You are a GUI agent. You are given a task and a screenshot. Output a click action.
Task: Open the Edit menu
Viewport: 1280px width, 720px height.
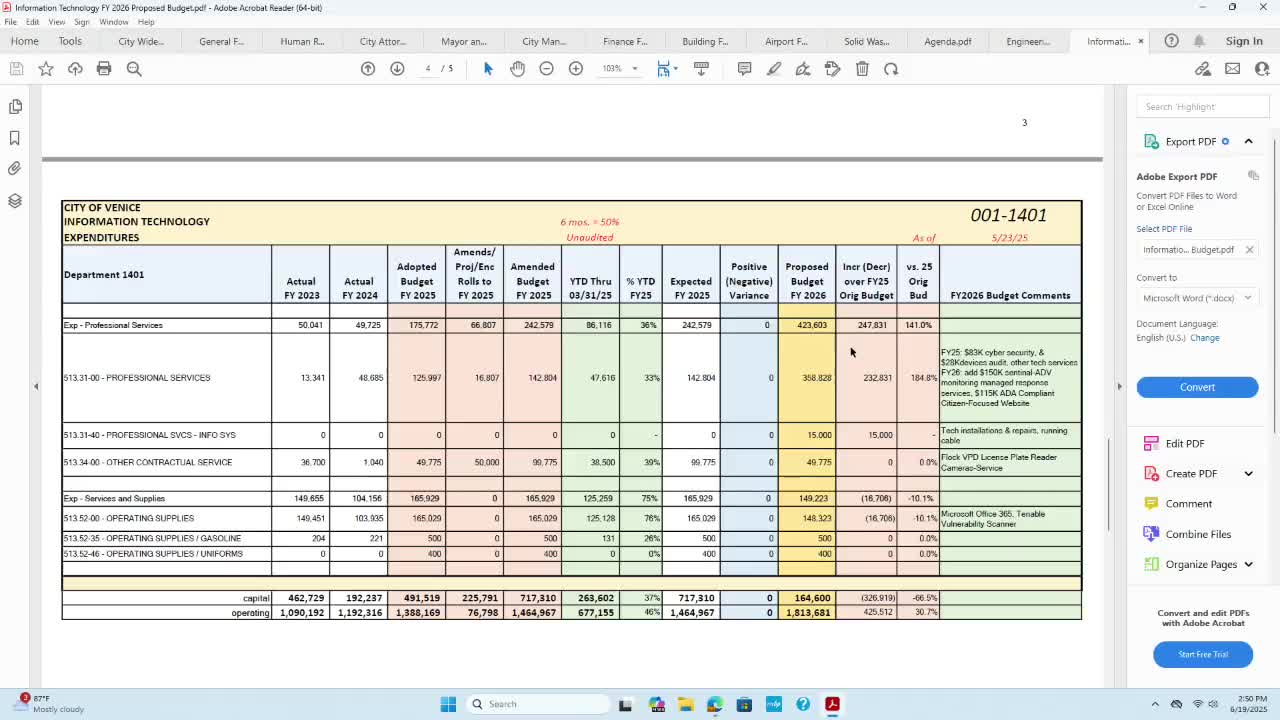click(33, 22)
